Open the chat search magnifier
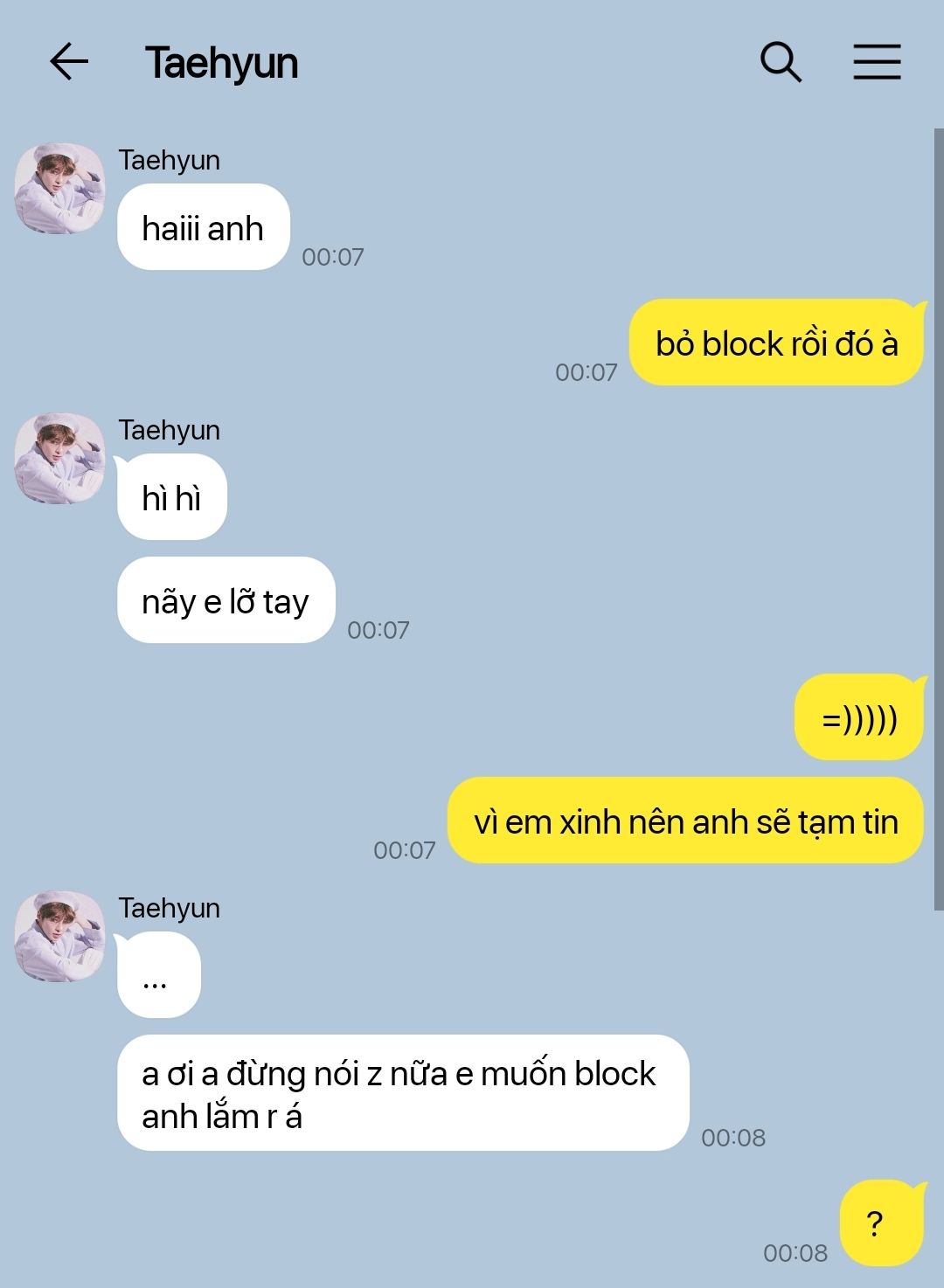The height and width of the screenshot is (1288, 944). pos(781,62)
